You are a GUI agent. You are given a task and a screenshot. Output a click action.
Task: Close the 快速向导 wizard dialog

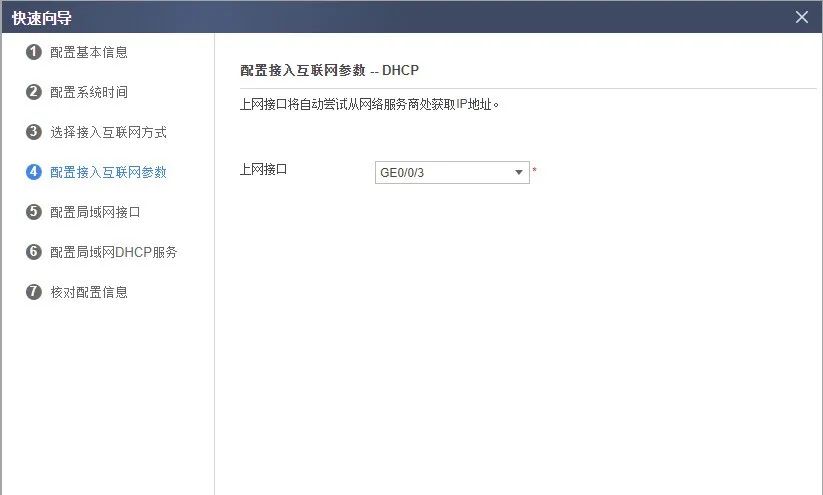[801, 17]
